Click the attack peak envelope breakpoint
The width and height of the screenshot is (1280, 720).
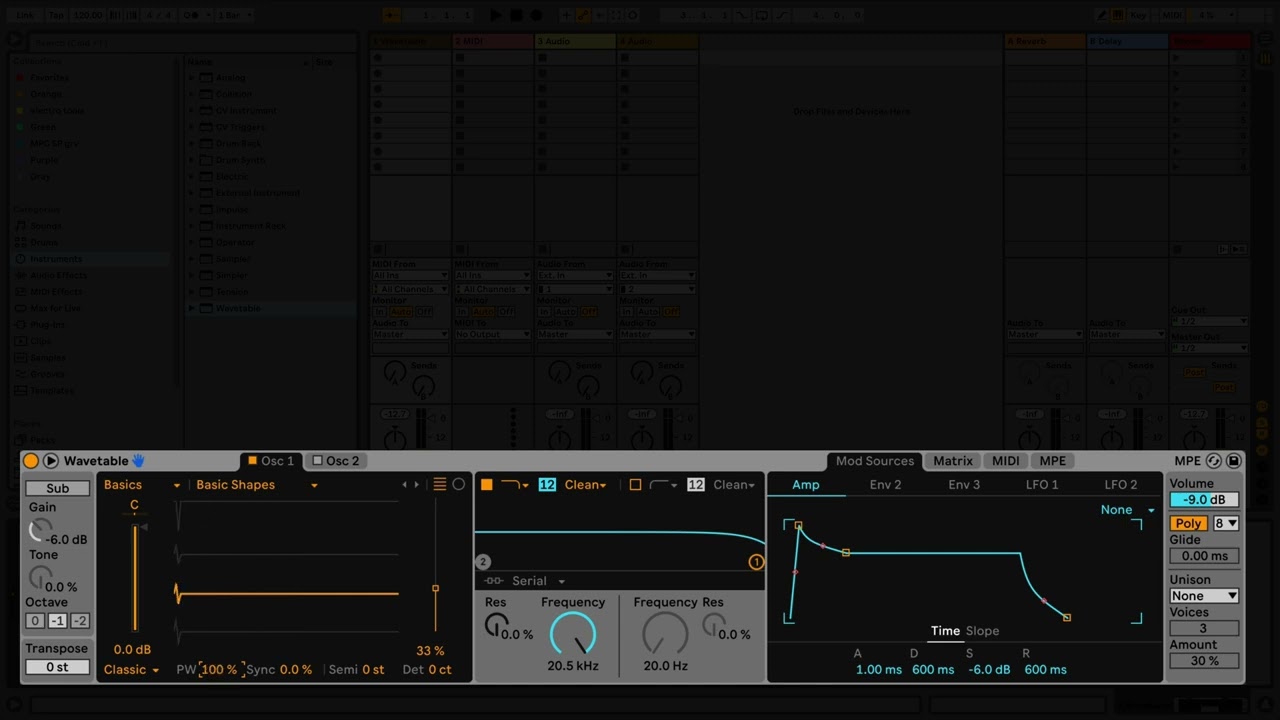[x=798, y=525]
